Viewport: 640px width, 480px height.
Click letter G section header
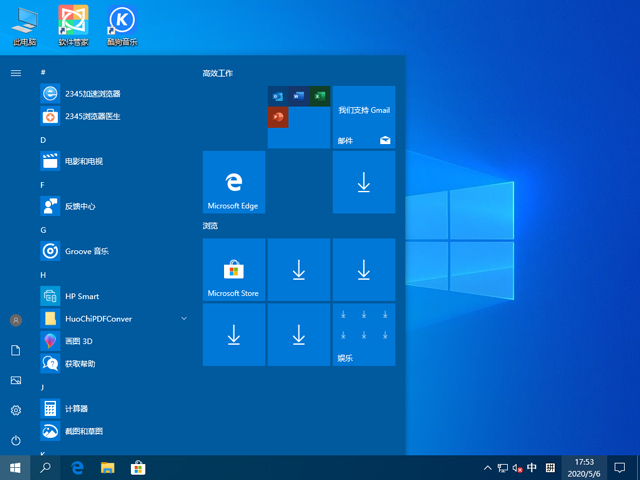pyautogui.click(x=43, y=230)
